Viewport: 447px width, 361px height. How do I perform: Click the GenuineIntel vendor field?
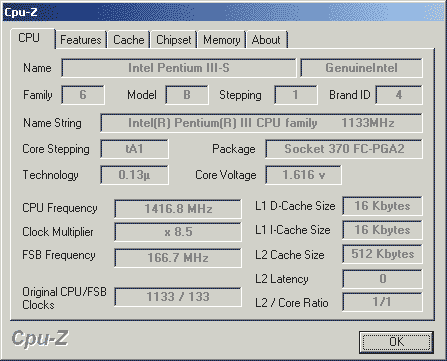[x=361, y=68]
